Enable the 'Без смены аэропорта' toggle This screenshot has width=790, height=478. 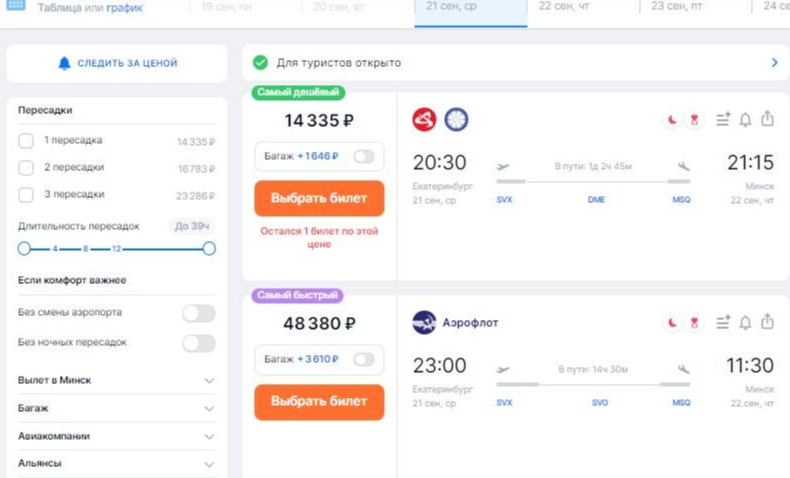[198, 313]
